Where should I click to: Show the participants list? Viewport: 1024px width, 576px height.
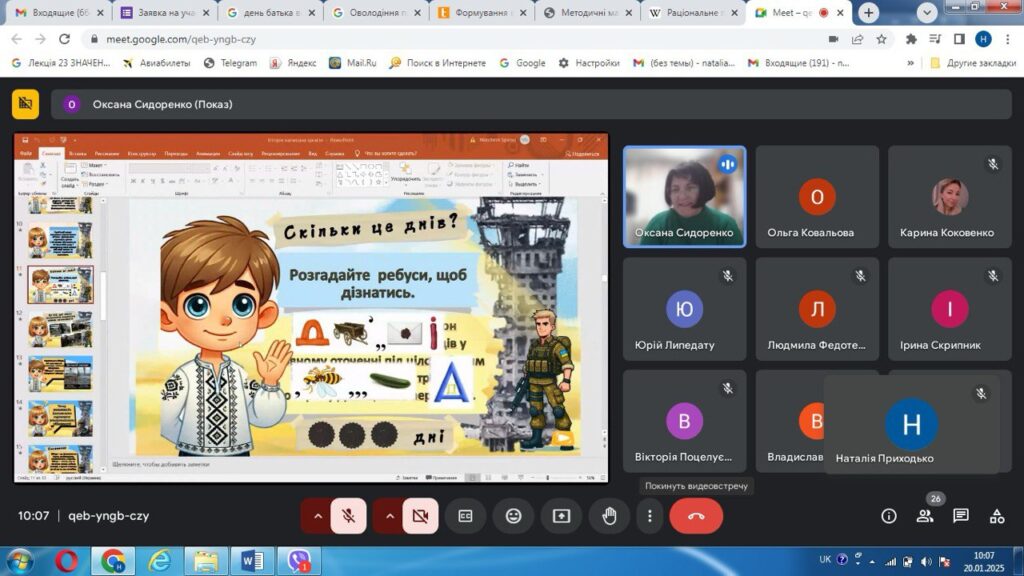pyautogui.click(x=925, y=516)
